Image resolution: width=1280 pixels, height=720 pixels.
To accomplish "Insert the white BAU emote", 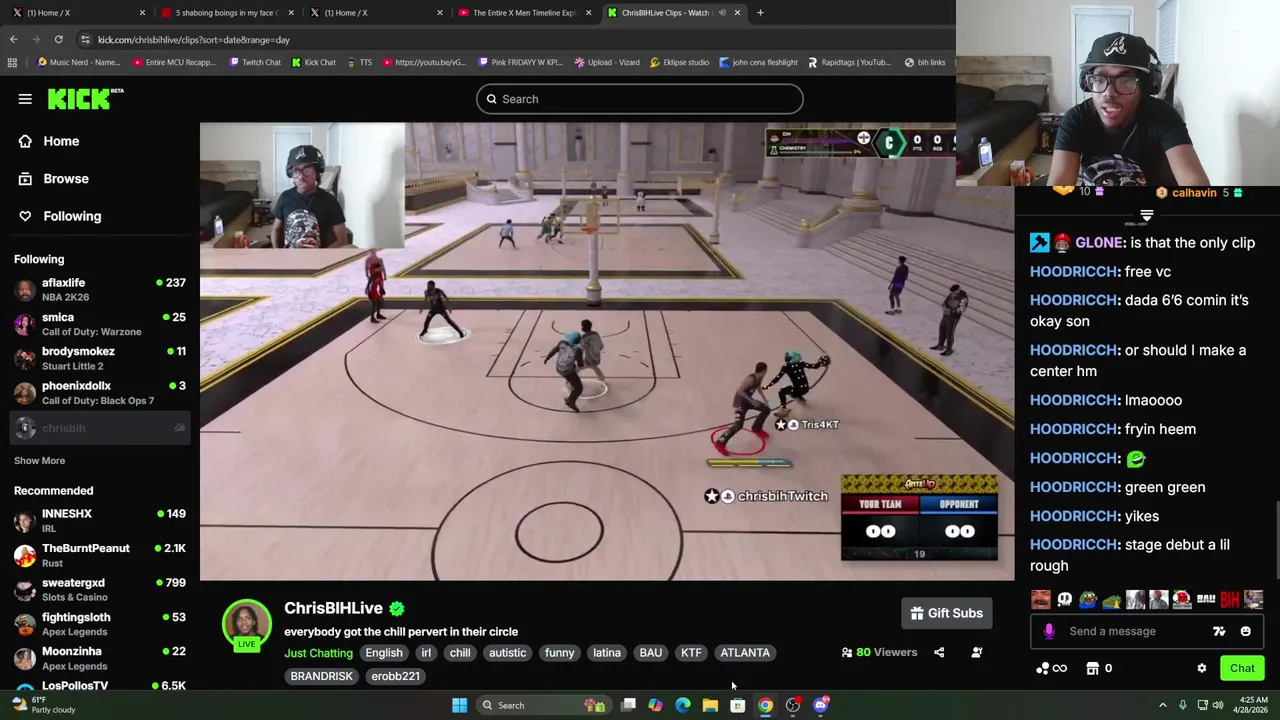I will pyautogui.click(x=1206, y=600).
